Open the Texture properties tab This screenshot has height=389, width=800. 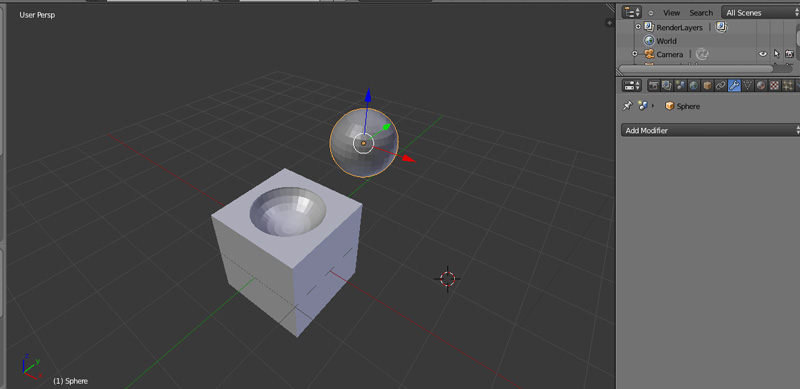pyautogui.click(x=774, y=85)
